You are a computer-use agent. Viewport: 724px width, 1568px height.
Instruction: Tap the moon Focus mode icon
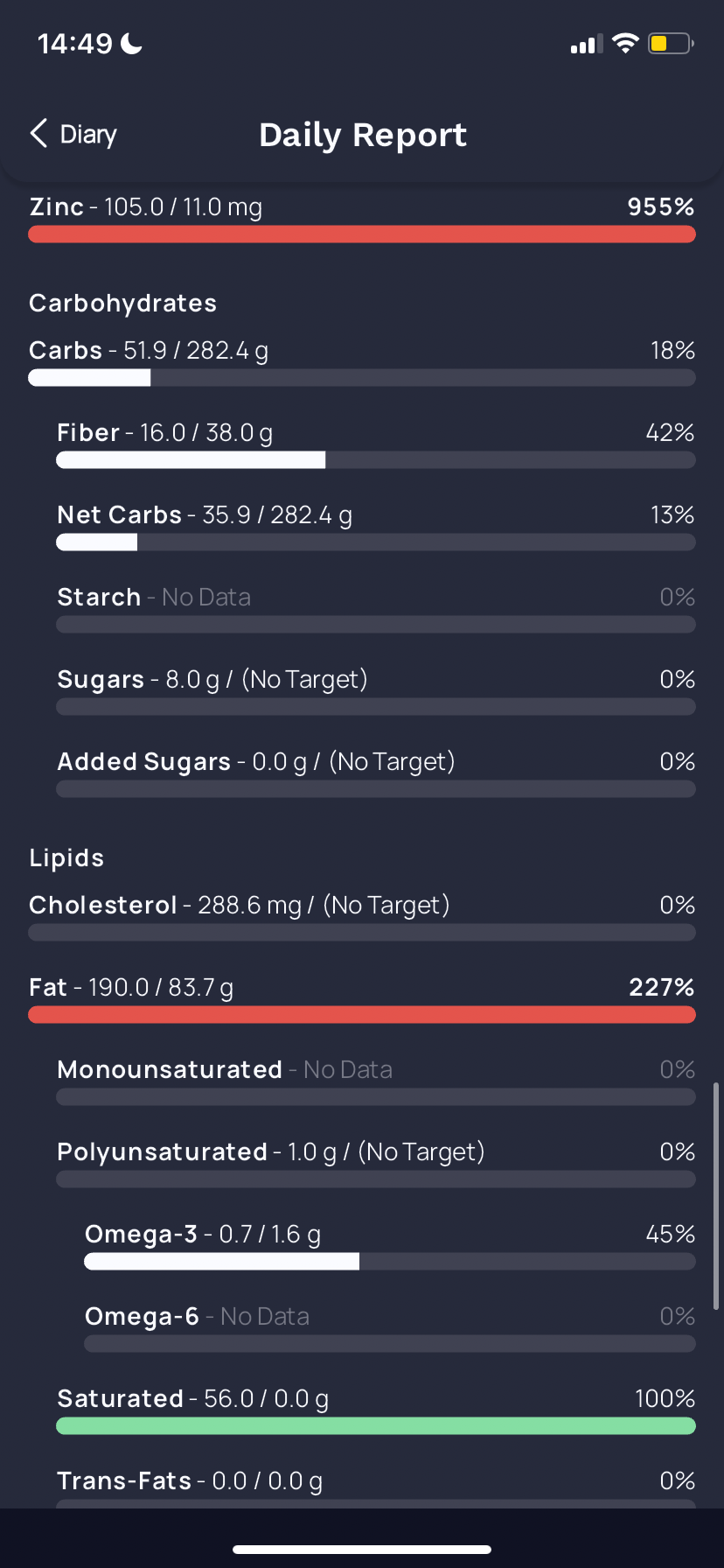pyautogui.click(x=132, y=43)
